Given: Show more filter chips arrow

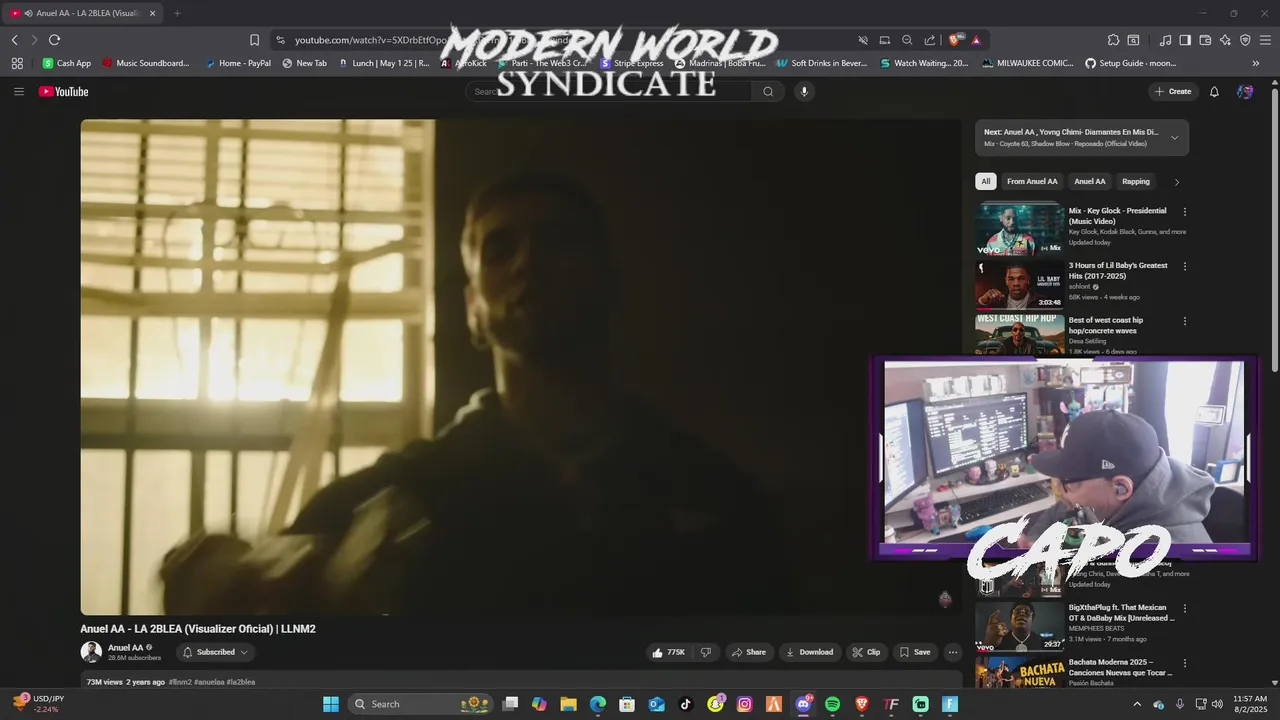Looking at the screenshot, I should tap(1176, 182).
